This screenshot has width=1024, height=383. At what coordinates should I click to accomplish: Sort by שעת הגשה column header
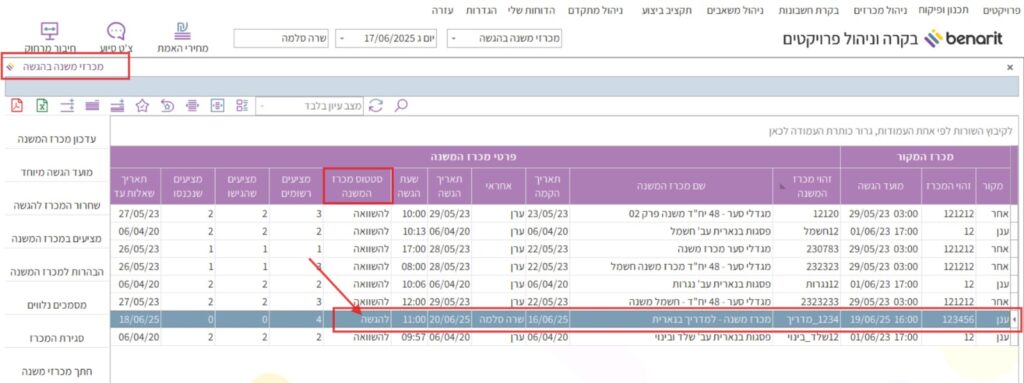(409, 186)
